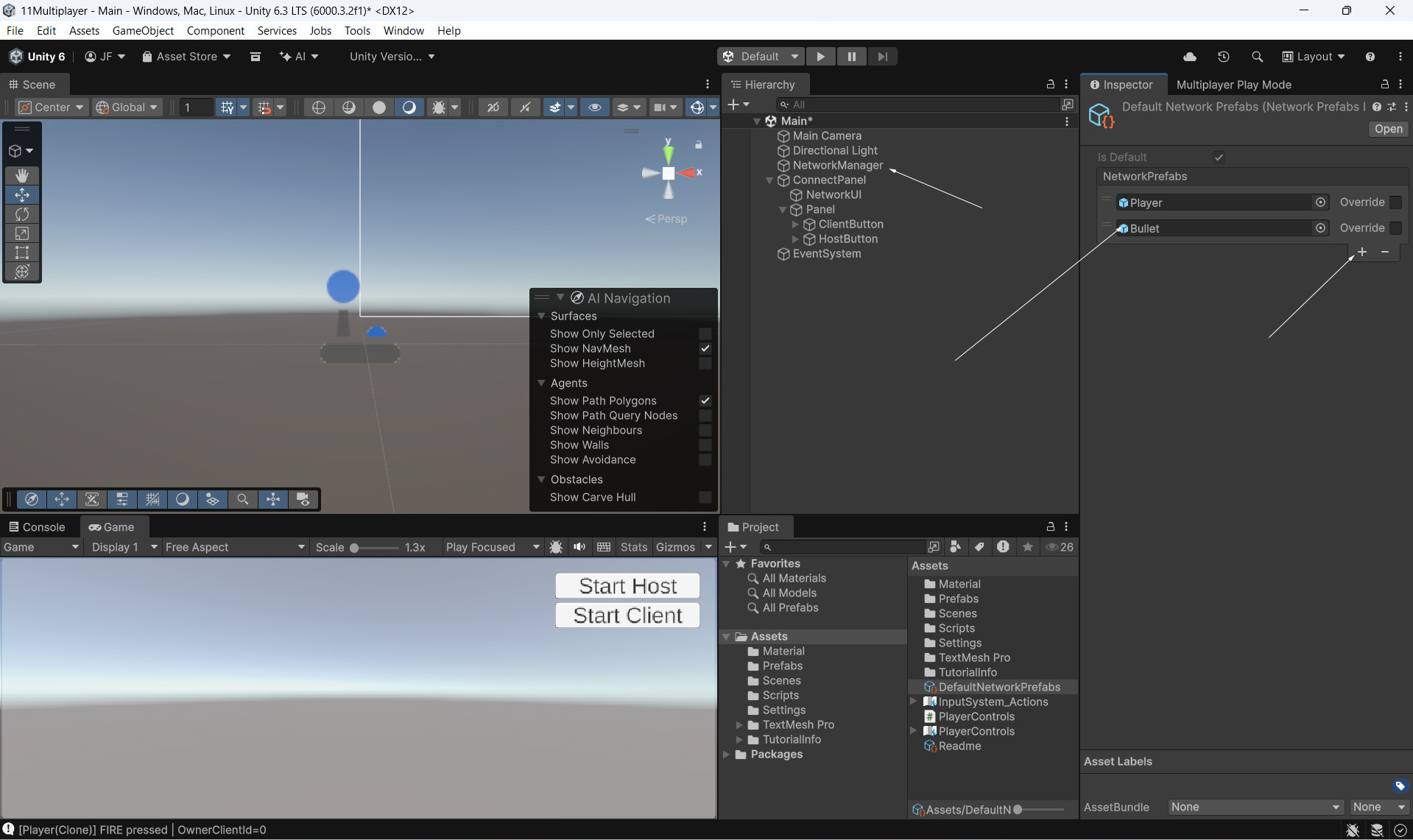This screenshot has width=1413, height=840.
Task: Mute audio in the Game view
Action: (x=579, y=547)
